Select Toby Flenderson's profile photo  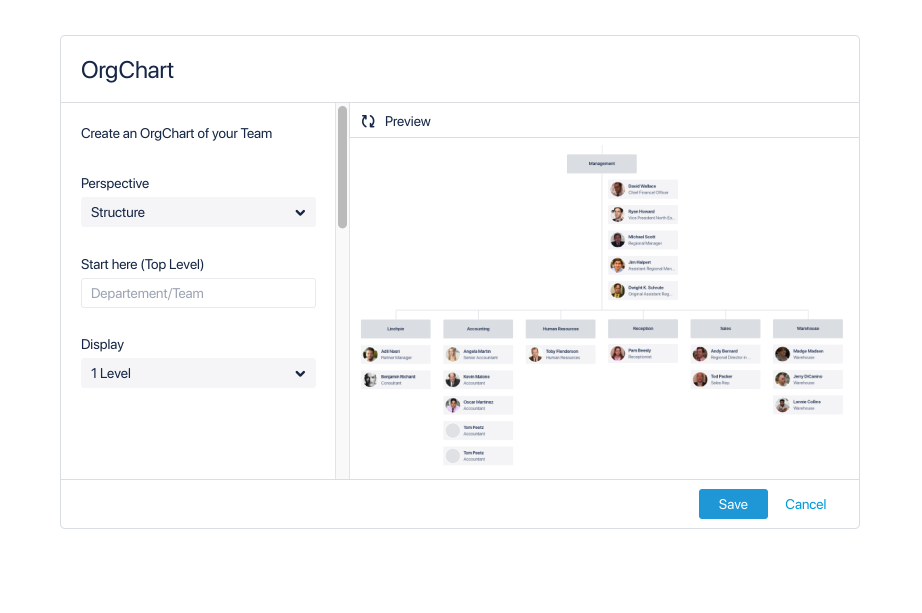click(535, 354)
